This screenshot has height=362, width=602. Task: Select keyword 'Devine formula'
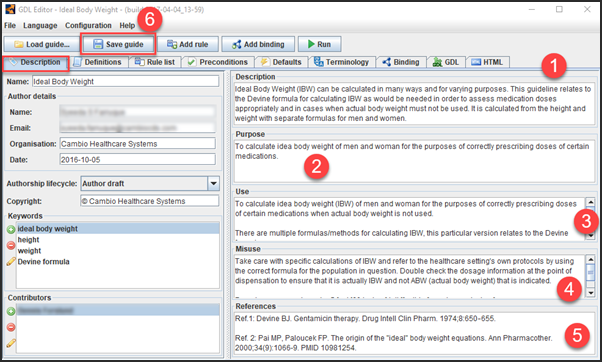tap(118, 262)
